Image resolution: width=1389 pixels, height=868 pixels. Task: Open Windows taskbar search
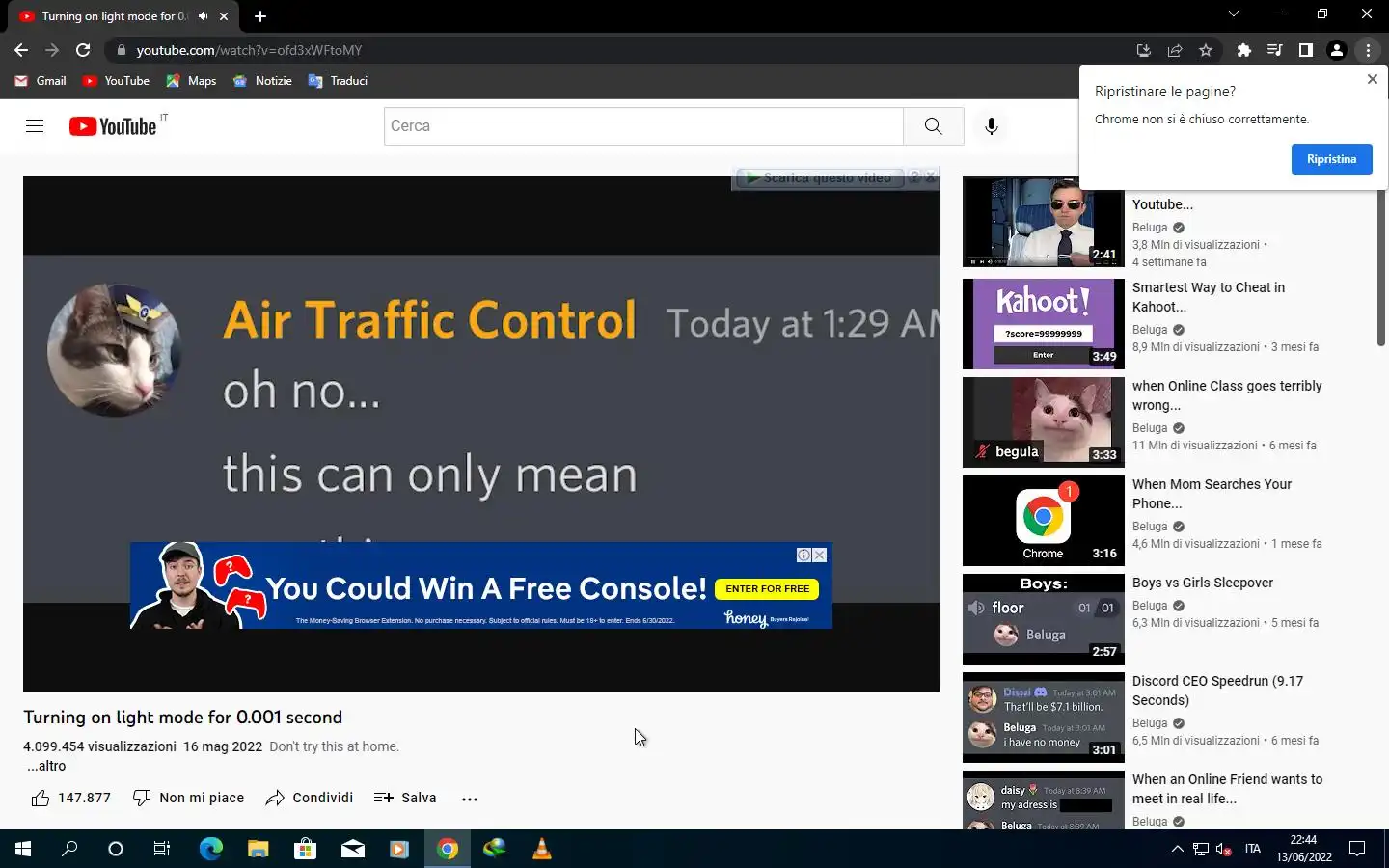coord(69,849)
